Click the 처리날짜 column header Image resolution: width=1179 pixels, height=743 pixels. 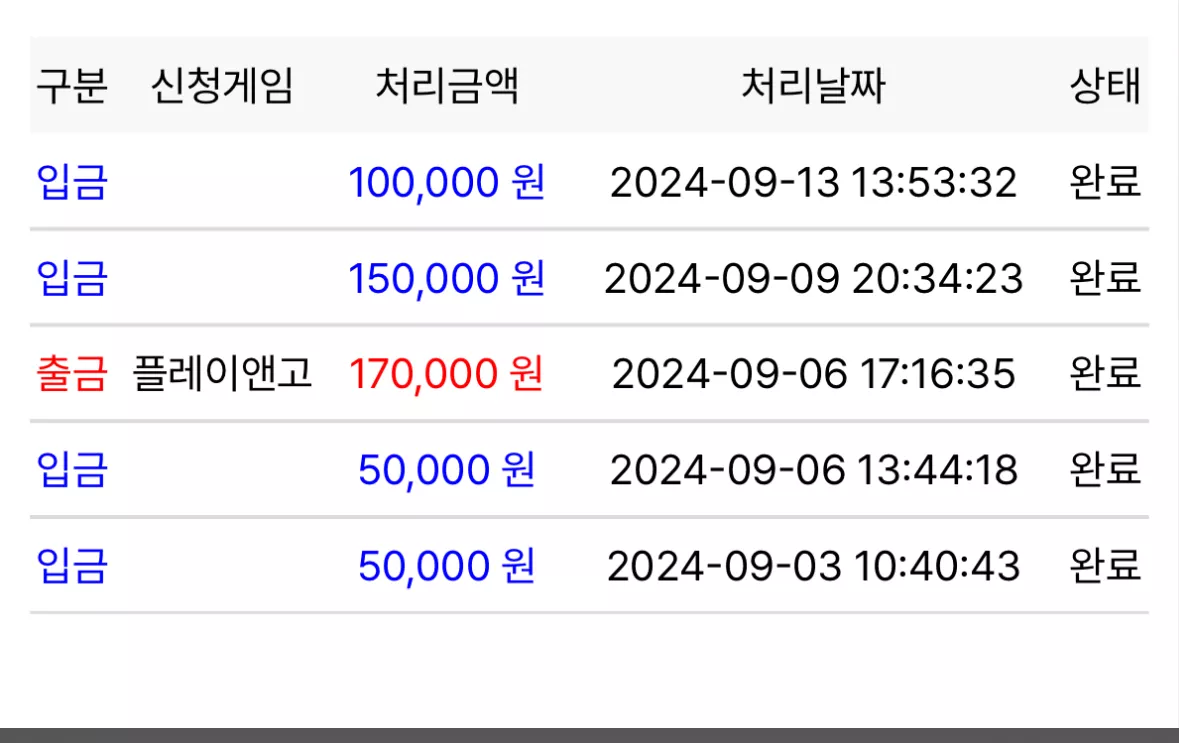tap(814, 85)
